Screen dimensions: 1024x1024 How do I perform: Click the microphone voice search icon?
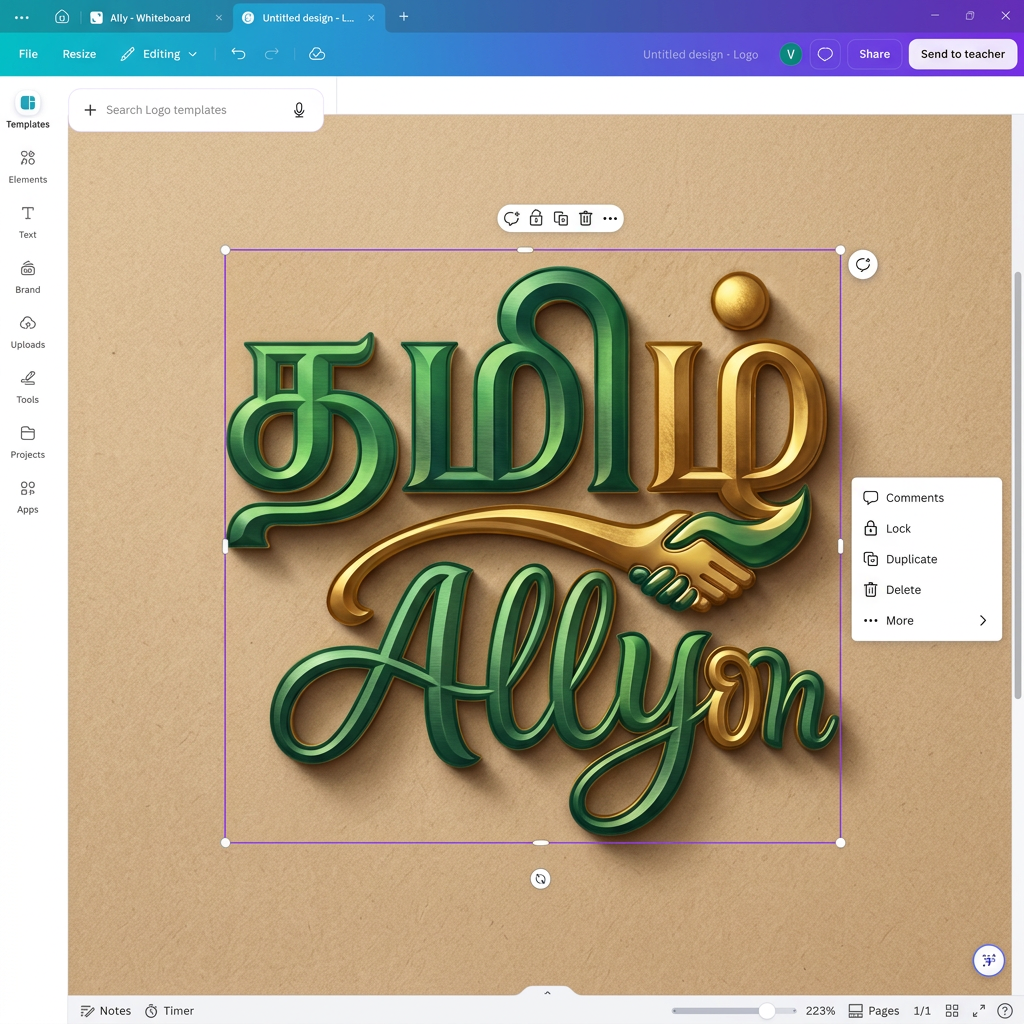[299, 110]
